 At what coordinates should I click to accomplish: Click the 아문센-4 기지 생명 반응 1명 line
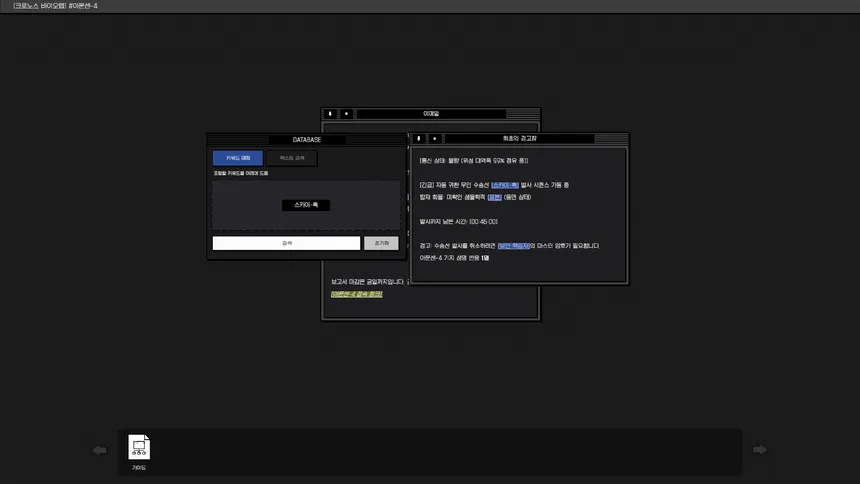pyautogui.click(x=454, y=258)
